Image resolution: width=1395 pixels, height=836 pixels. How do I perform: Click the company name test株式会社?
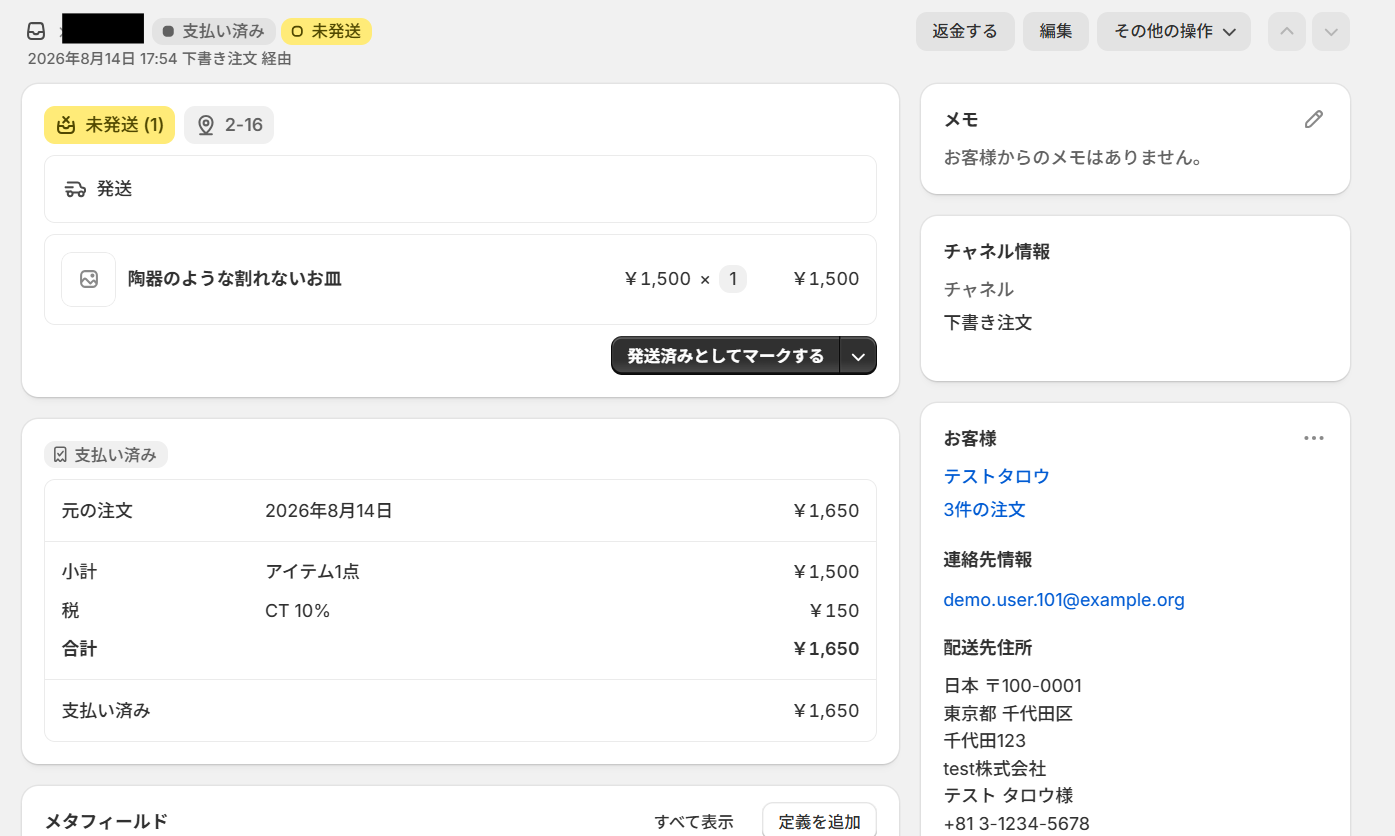(995, 769)
